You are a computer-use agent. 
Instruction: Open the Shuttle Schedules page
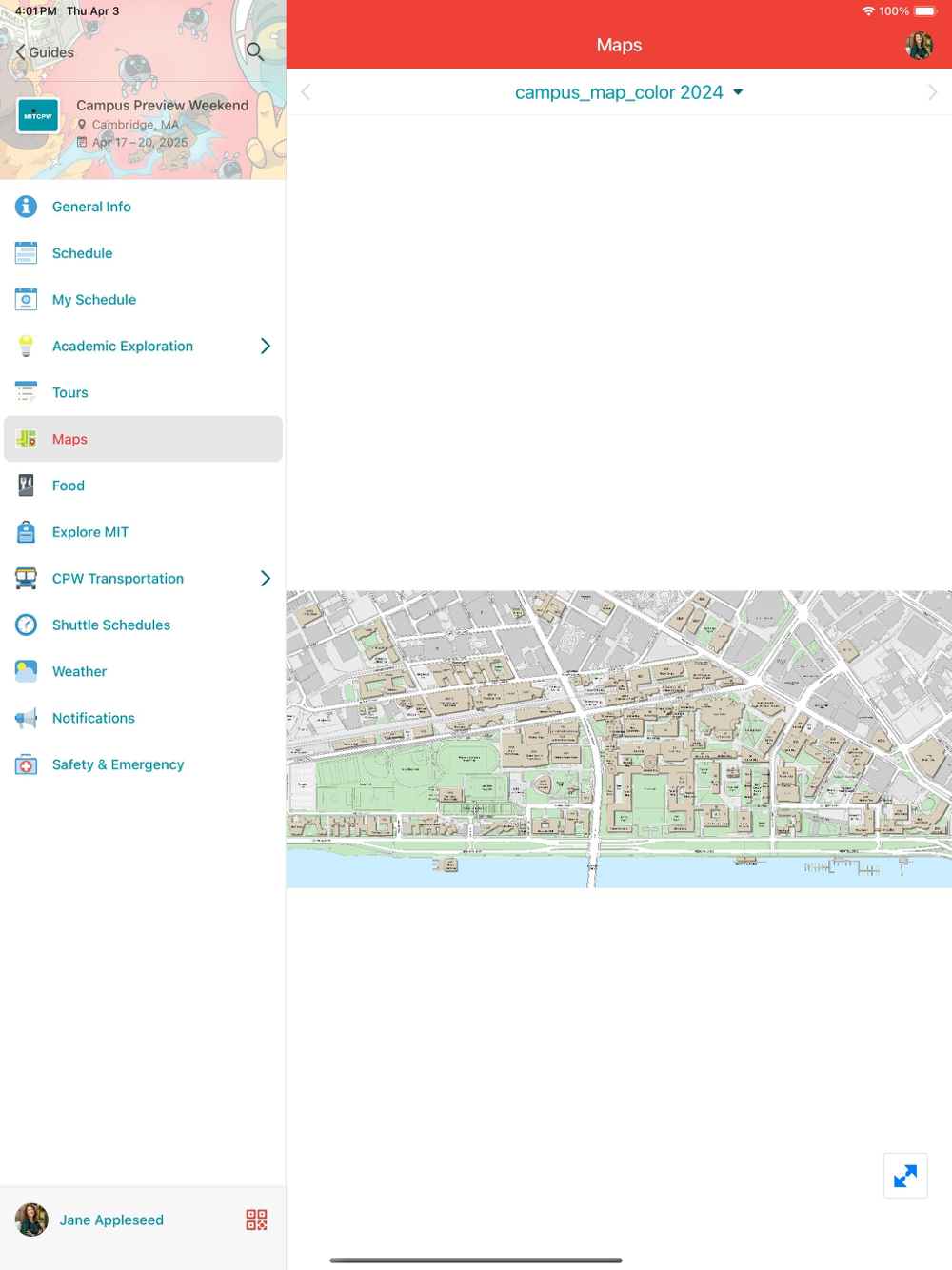click(143, 625)
